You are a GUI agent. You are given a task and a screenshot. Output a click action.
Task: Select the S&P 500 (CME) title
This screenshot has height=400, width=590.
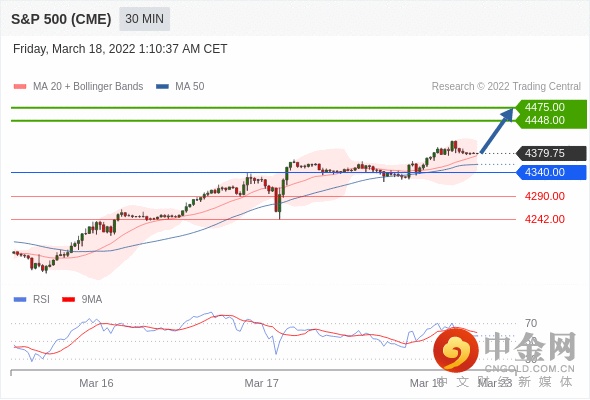click(61, 19)
